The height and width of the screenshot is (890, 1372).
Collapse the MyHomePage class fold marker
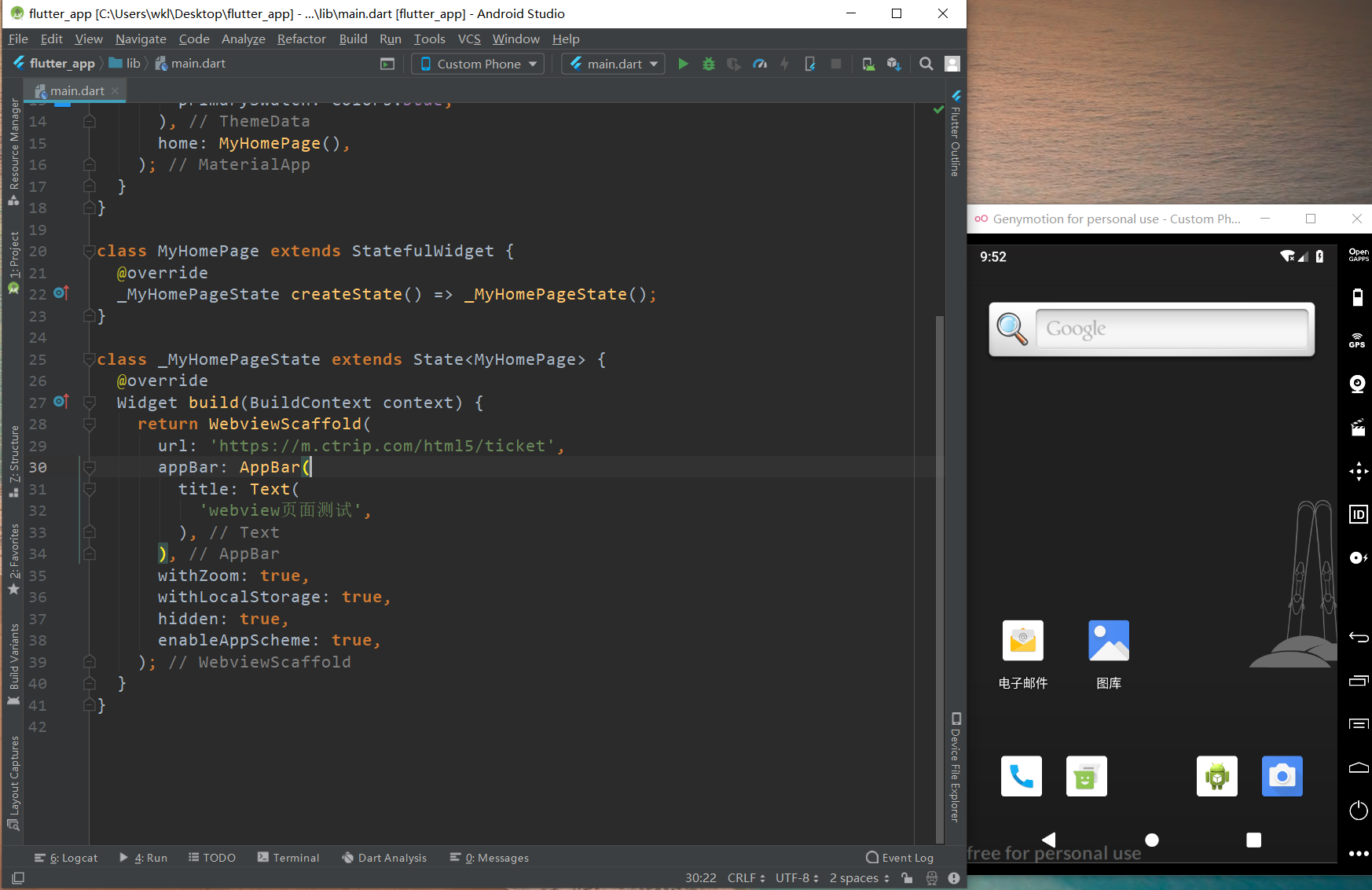click(89, 252)
